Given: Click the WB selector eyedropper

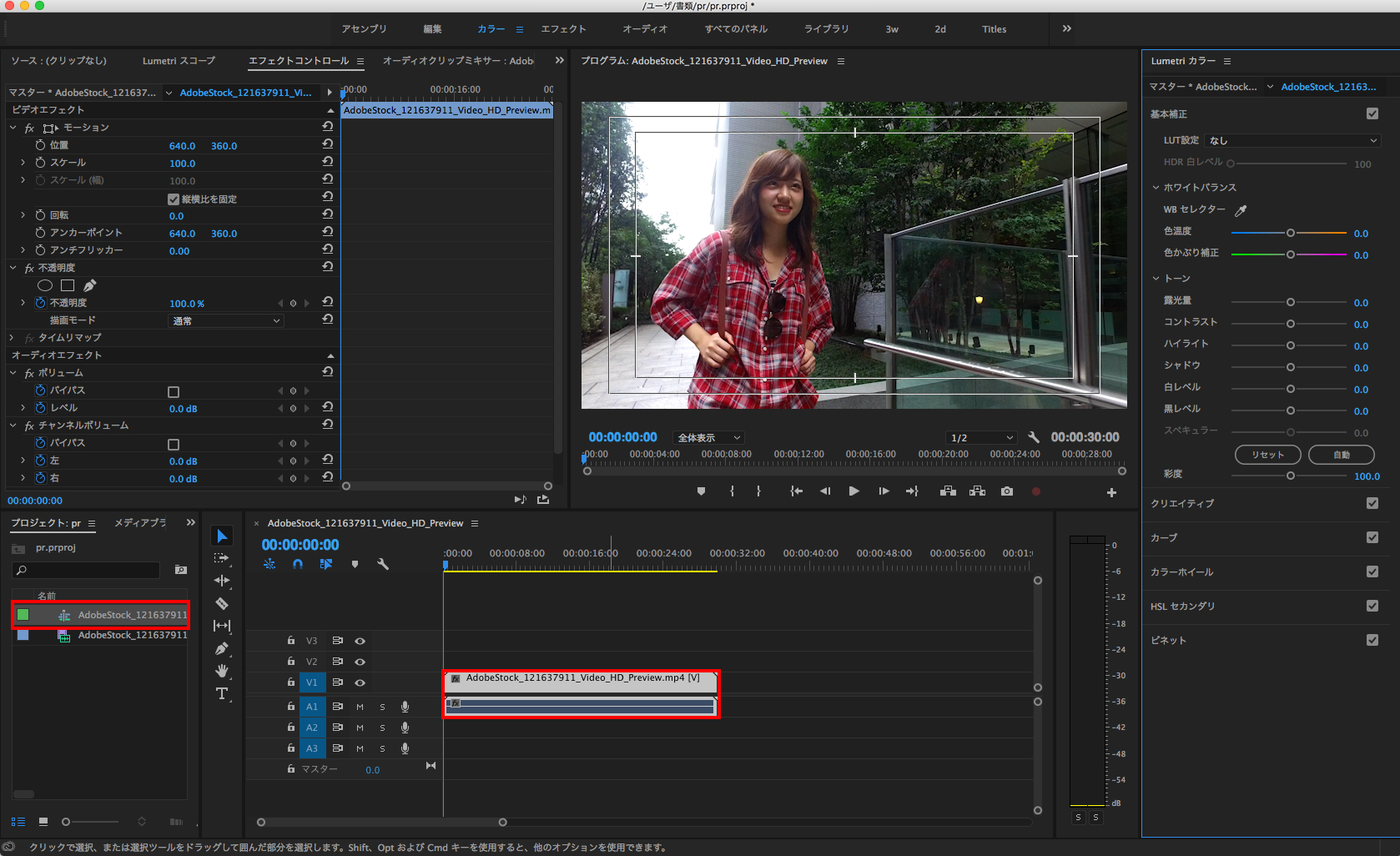Looking at the screenshot, I should click(x=1241, y=210).
